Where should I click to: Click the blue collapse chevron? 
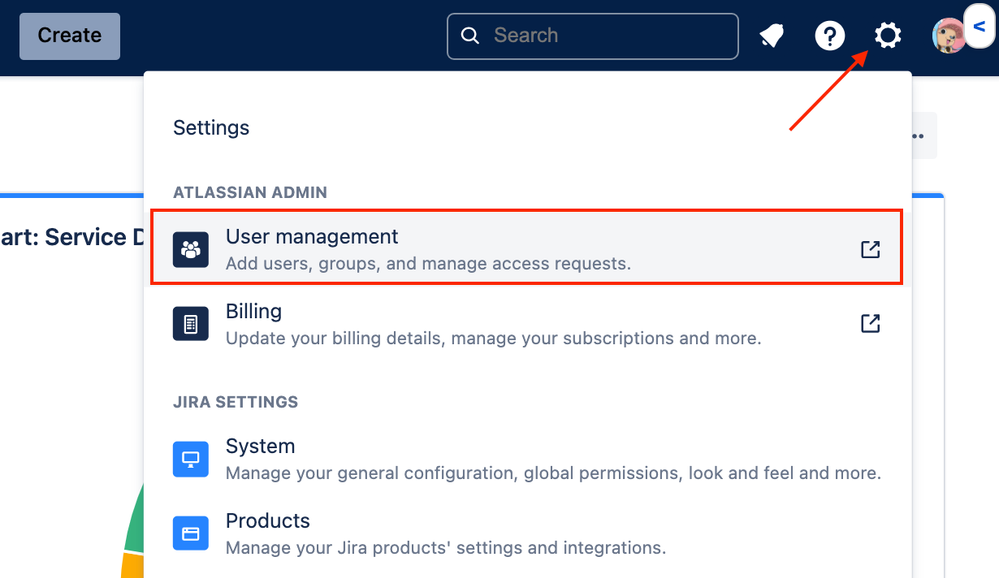point(980,27)
